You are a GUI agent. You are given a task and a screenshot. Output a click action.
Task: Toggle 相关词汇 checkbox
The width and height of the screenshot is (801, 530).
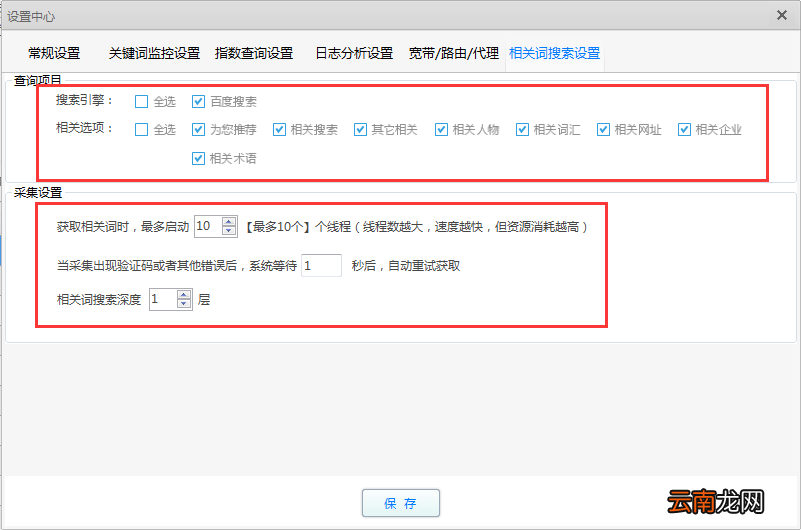click(522, 130)
